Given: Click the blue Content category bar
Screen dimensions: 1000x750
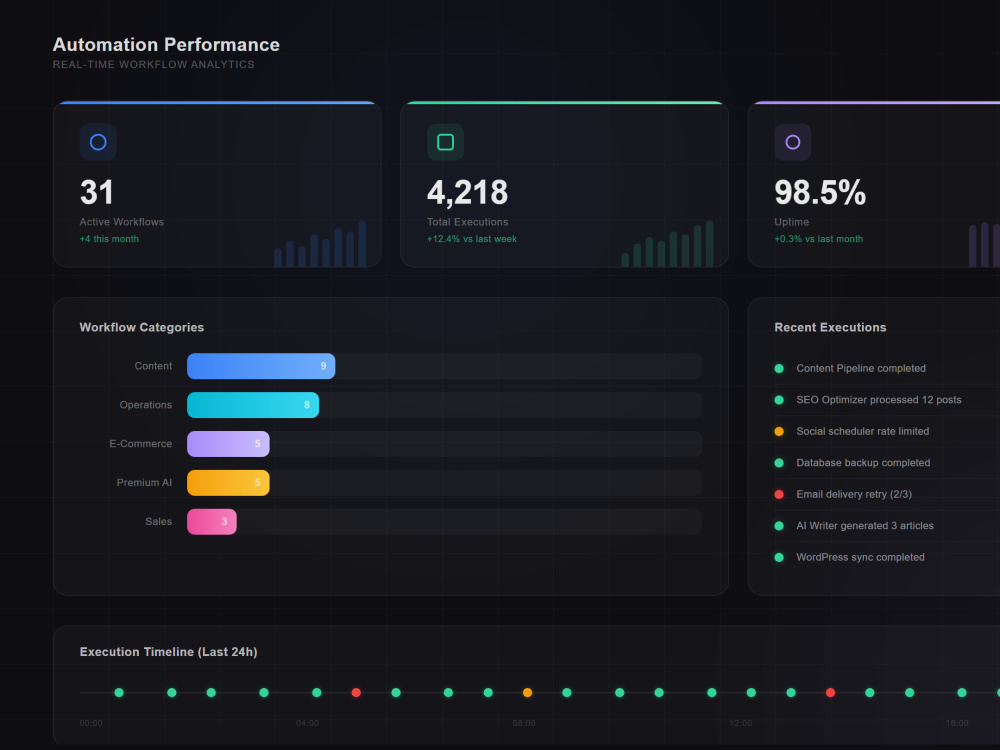Looking at the screenshot, I should (261, 366).
